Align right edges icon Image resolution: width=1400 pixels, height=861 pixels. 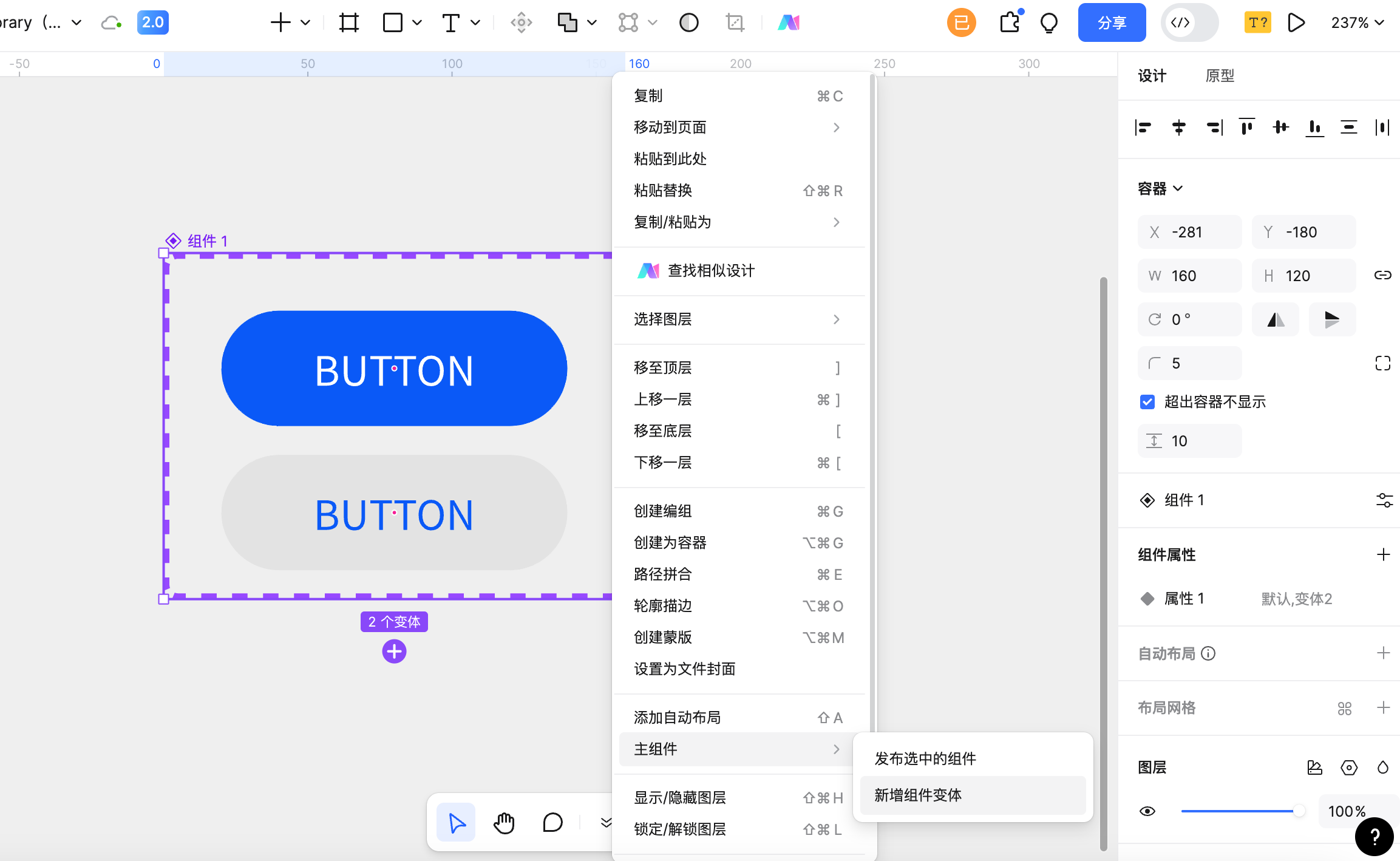coord(1214,128)
